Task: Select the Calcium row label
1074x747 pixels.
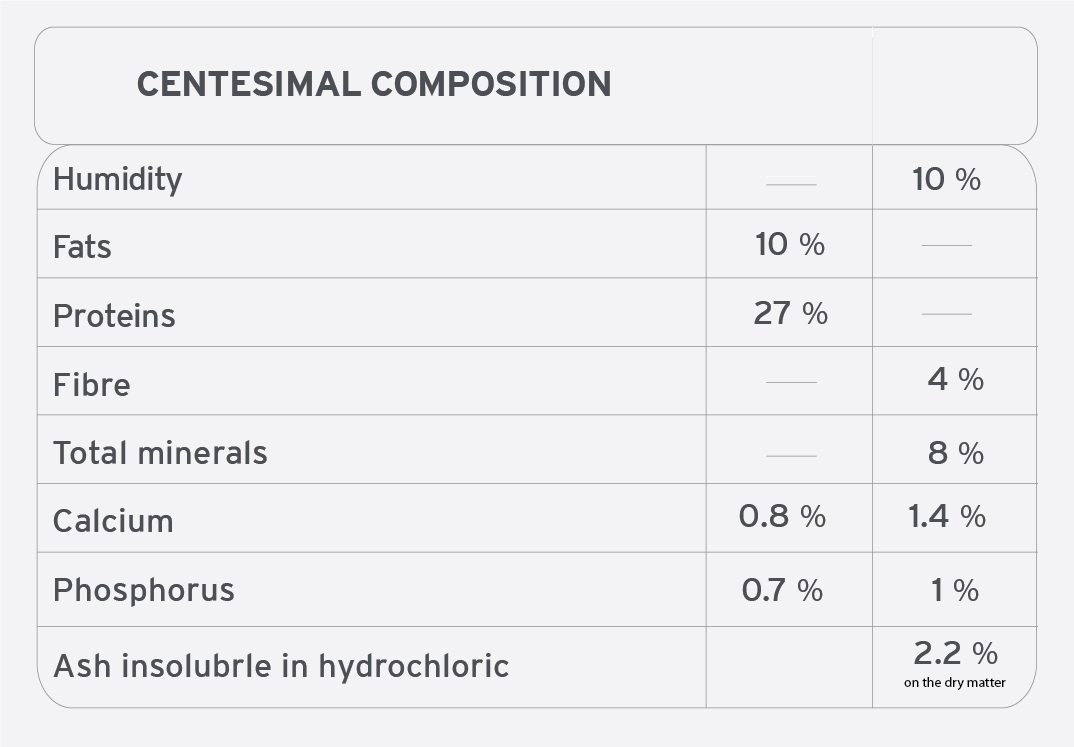Action: point(113,521)
